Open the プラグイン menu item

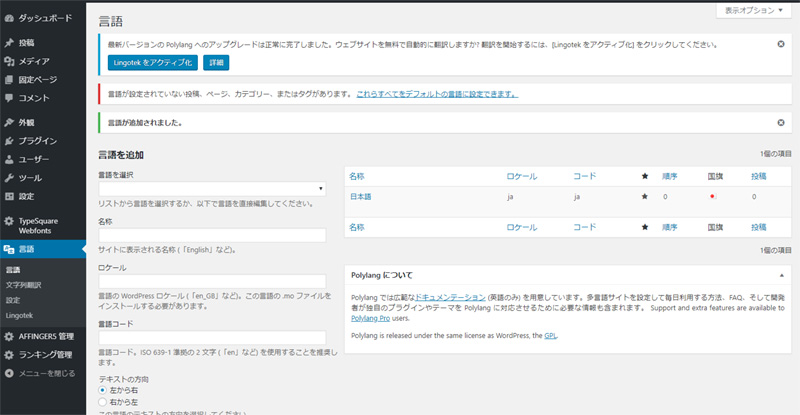pyautogui.click(x=38, y=141)
